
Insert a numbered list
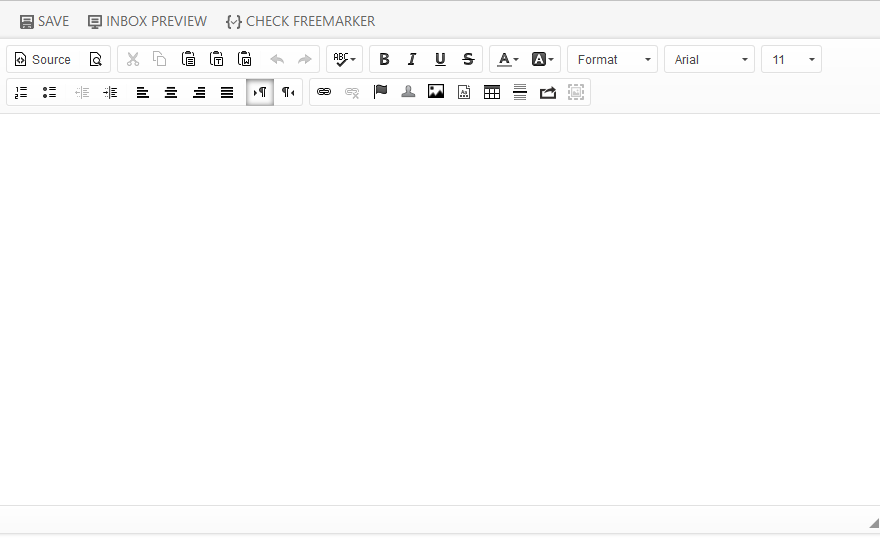pos(21,92)
